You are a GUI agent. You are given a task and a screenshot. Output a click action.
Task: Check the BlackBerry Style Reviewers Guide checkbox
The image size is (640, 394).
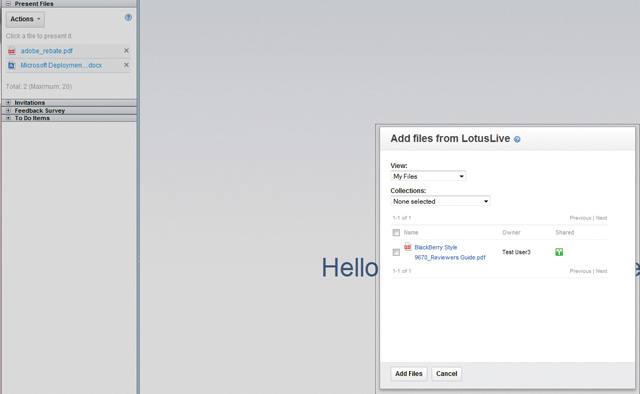coord(396,252)
